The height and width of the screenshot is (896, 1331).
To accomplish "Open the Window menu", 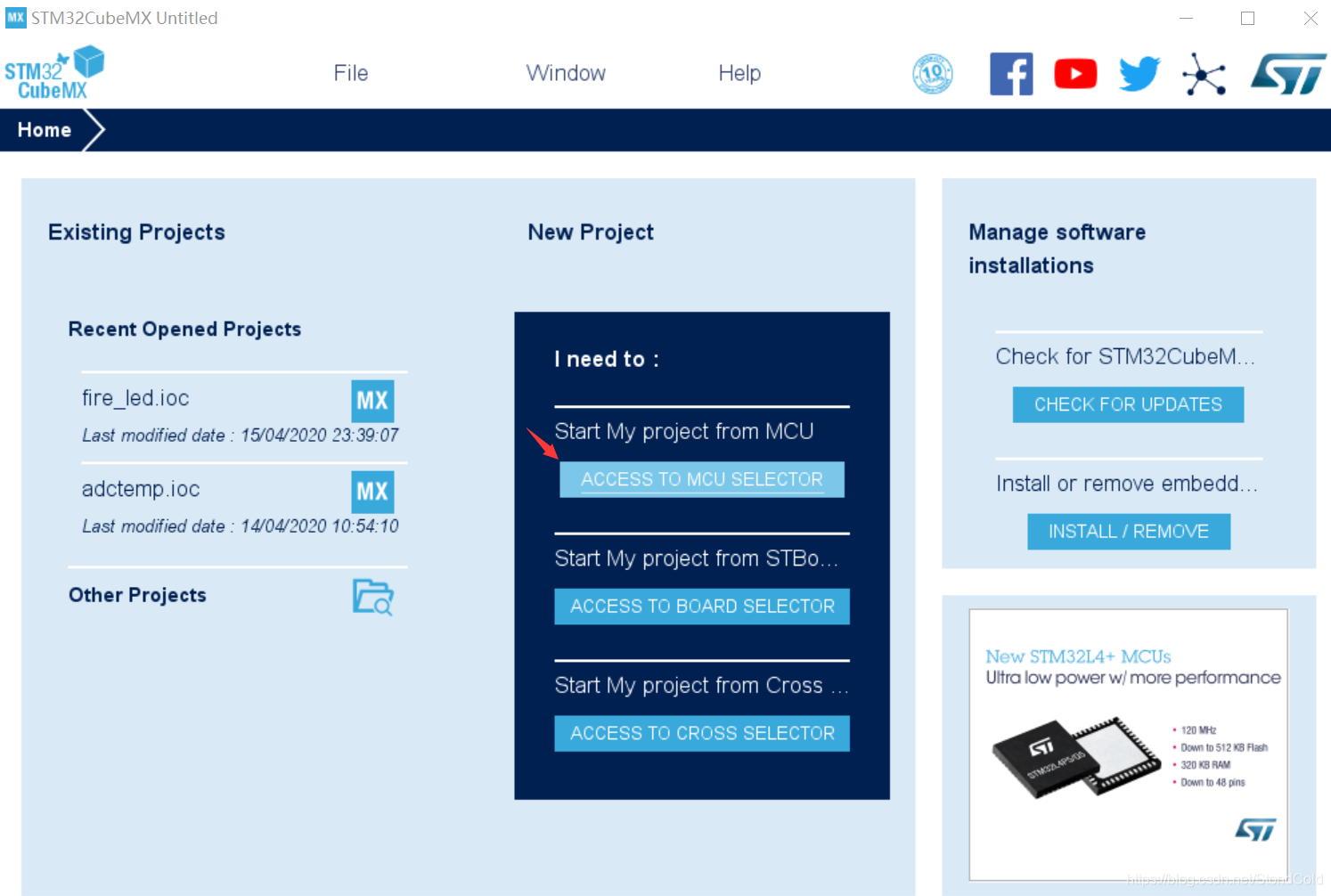I will point(566,73).
